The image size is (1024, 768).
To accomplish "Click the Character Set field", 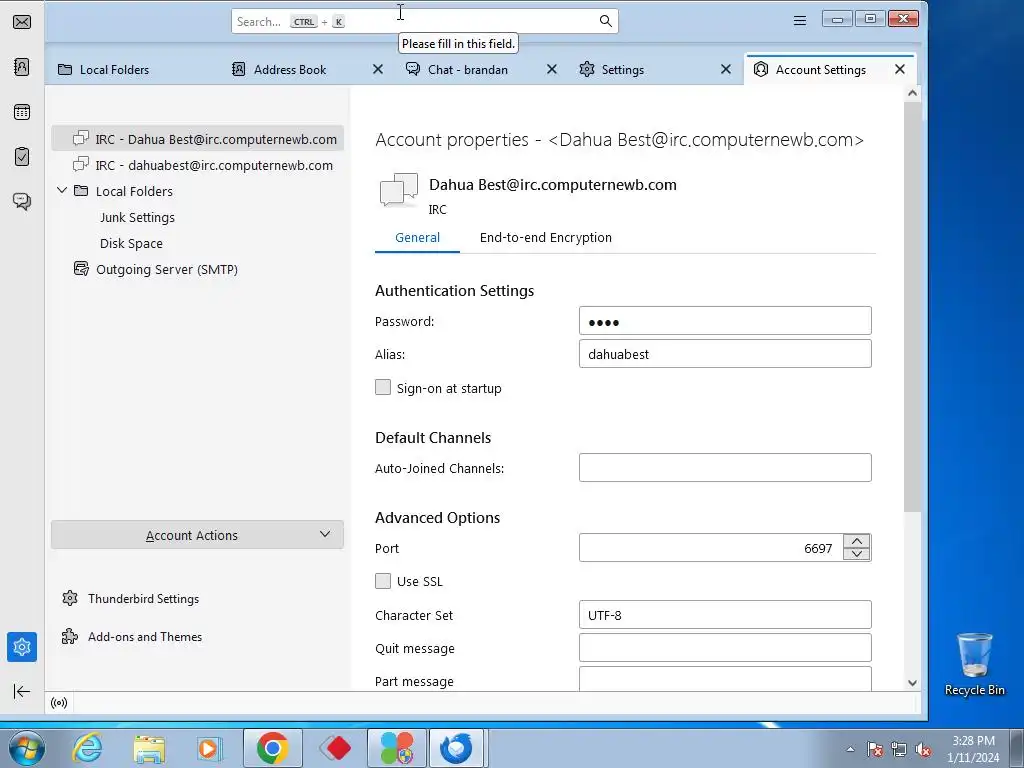I will (725, 615).
